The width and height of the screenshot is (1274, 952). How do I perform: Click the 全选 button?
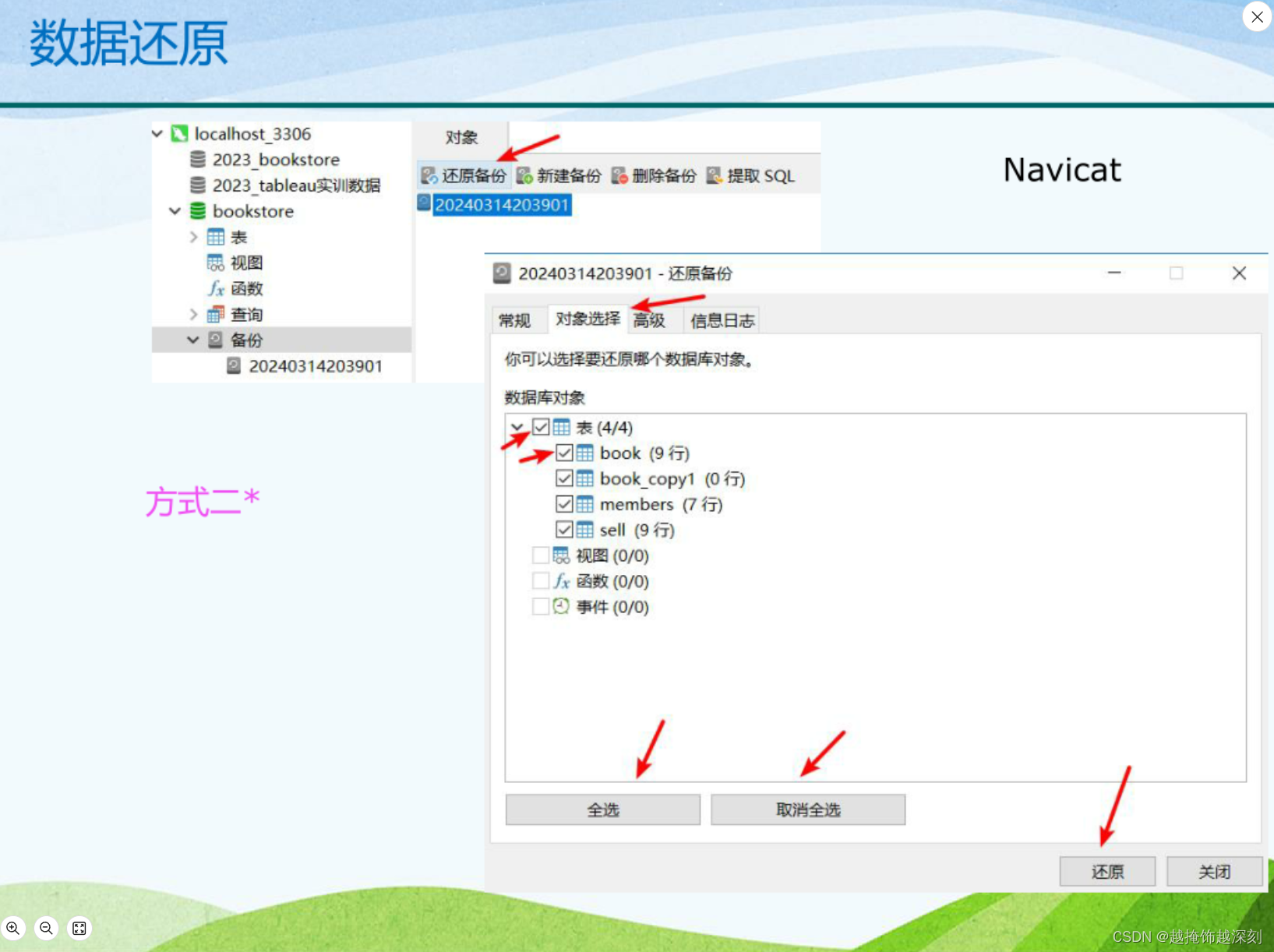pos(603,809)
